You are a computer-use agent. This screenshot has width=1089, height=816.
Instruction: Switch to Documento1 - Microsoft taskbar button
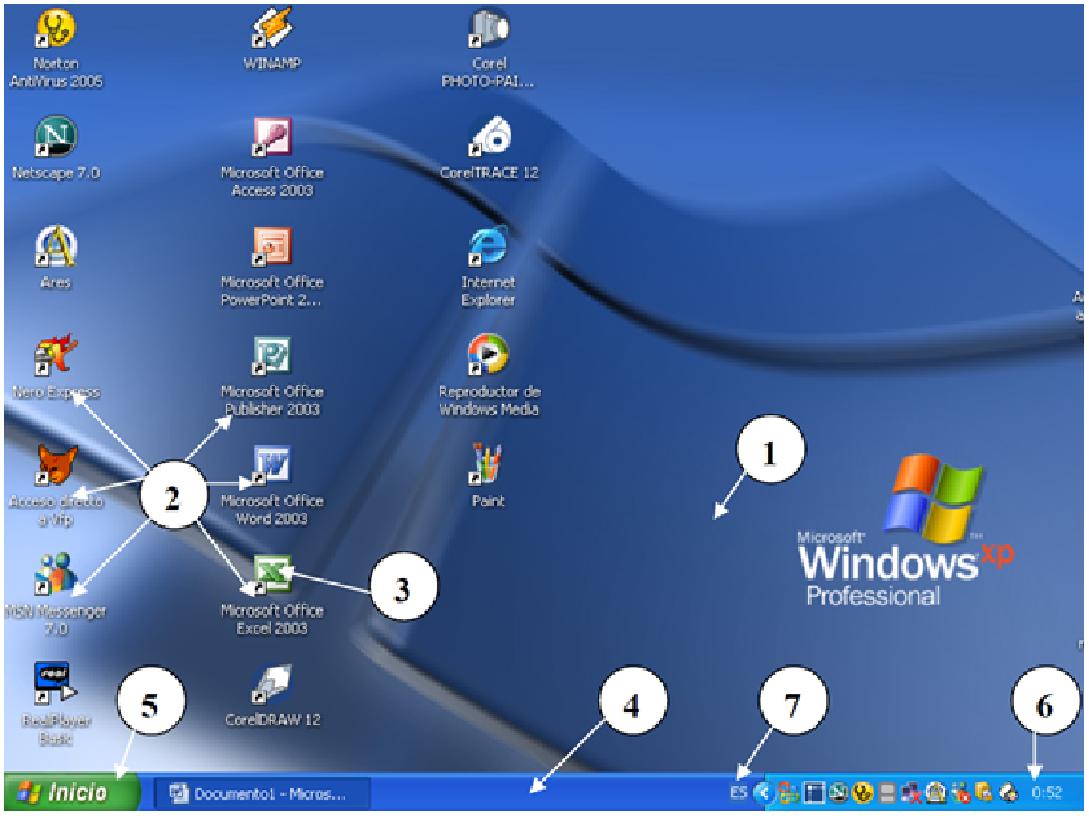[x=261, y=793]
